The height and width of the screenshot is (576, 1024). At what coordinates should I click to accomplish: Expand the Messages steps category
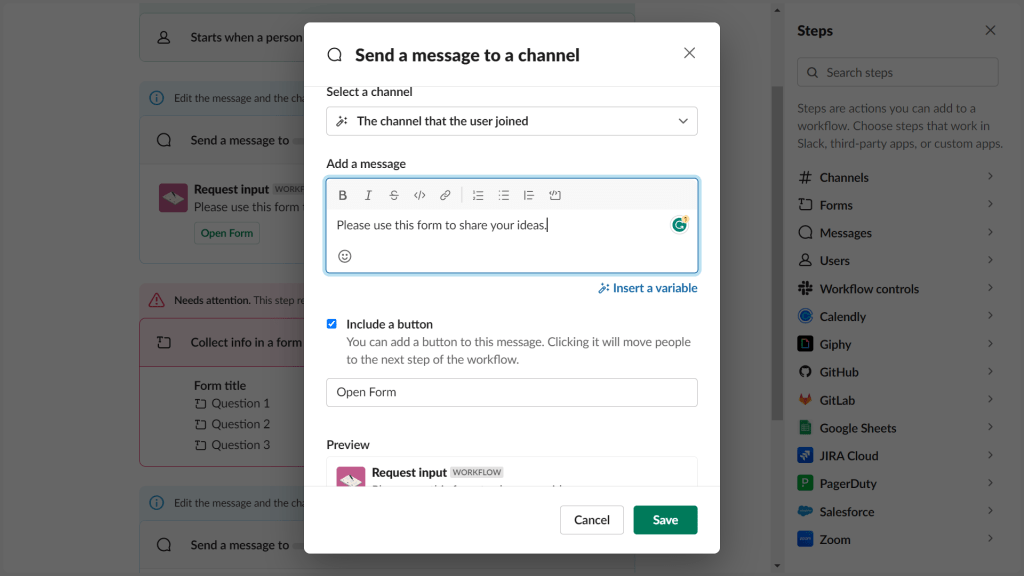[896, 232]
